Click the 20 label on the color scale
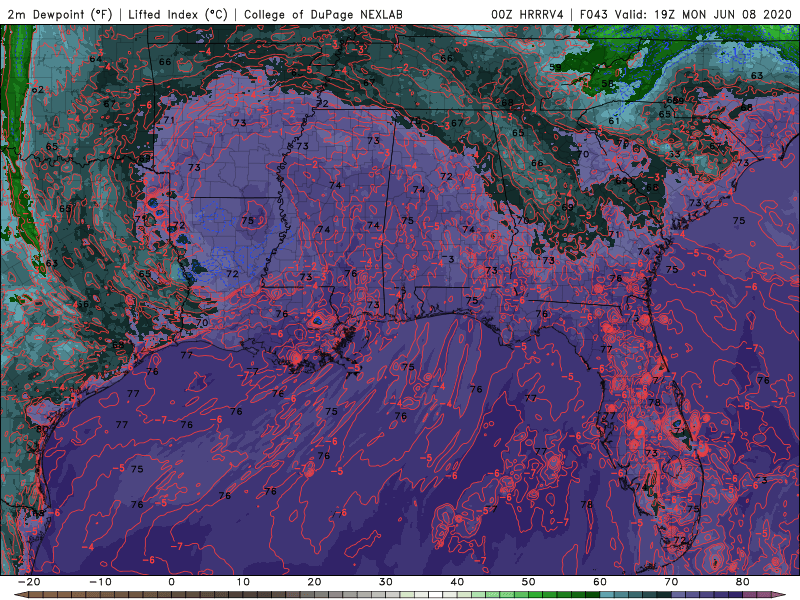 tap(314, 582)
